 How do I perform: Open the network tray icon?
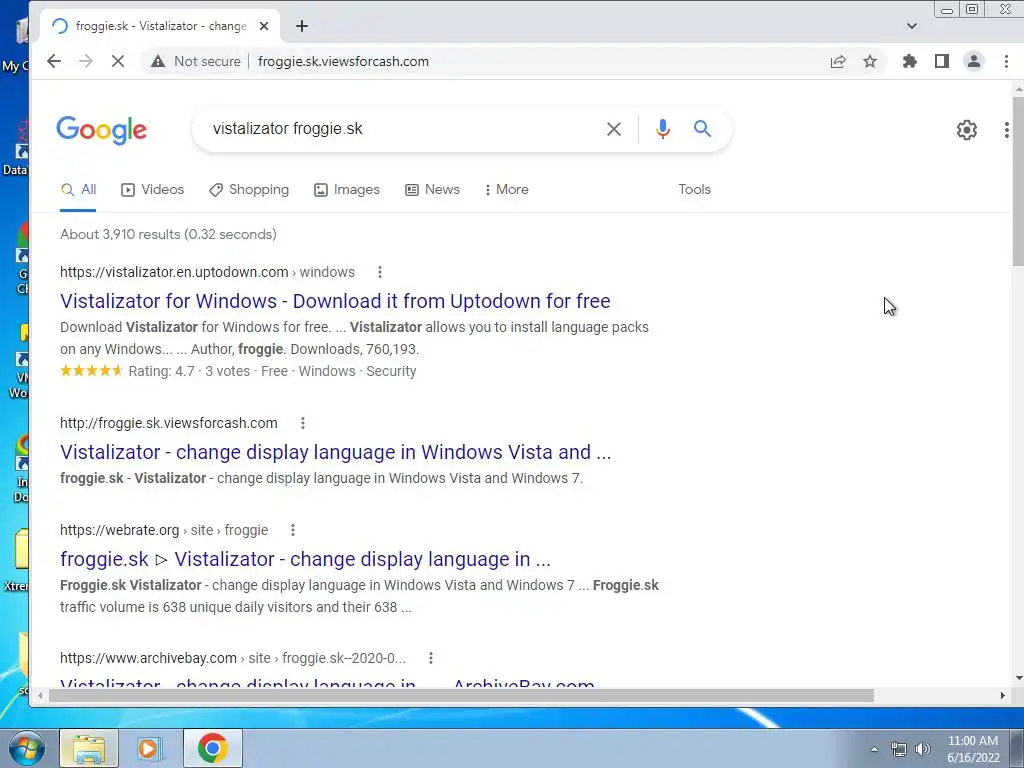pos(899,749)
